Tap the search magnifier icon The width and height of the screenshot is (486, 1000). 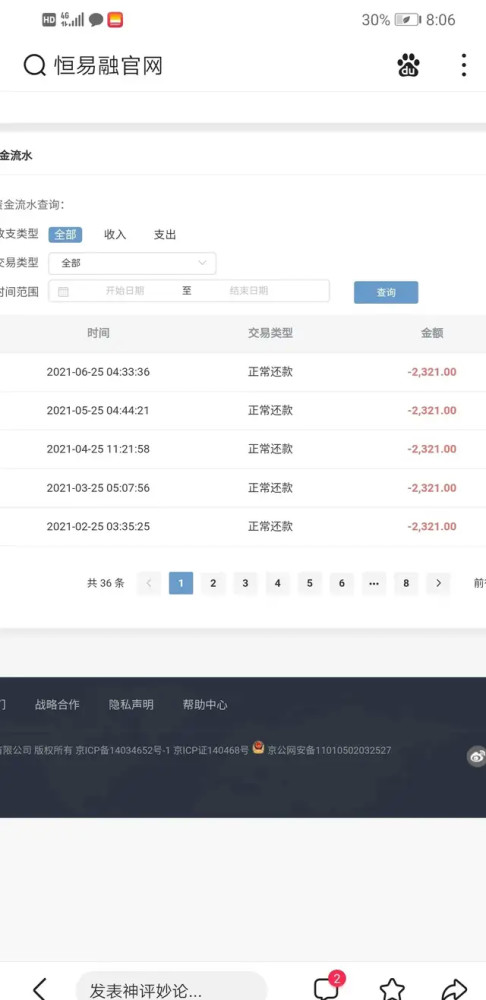tap(34, 65)
